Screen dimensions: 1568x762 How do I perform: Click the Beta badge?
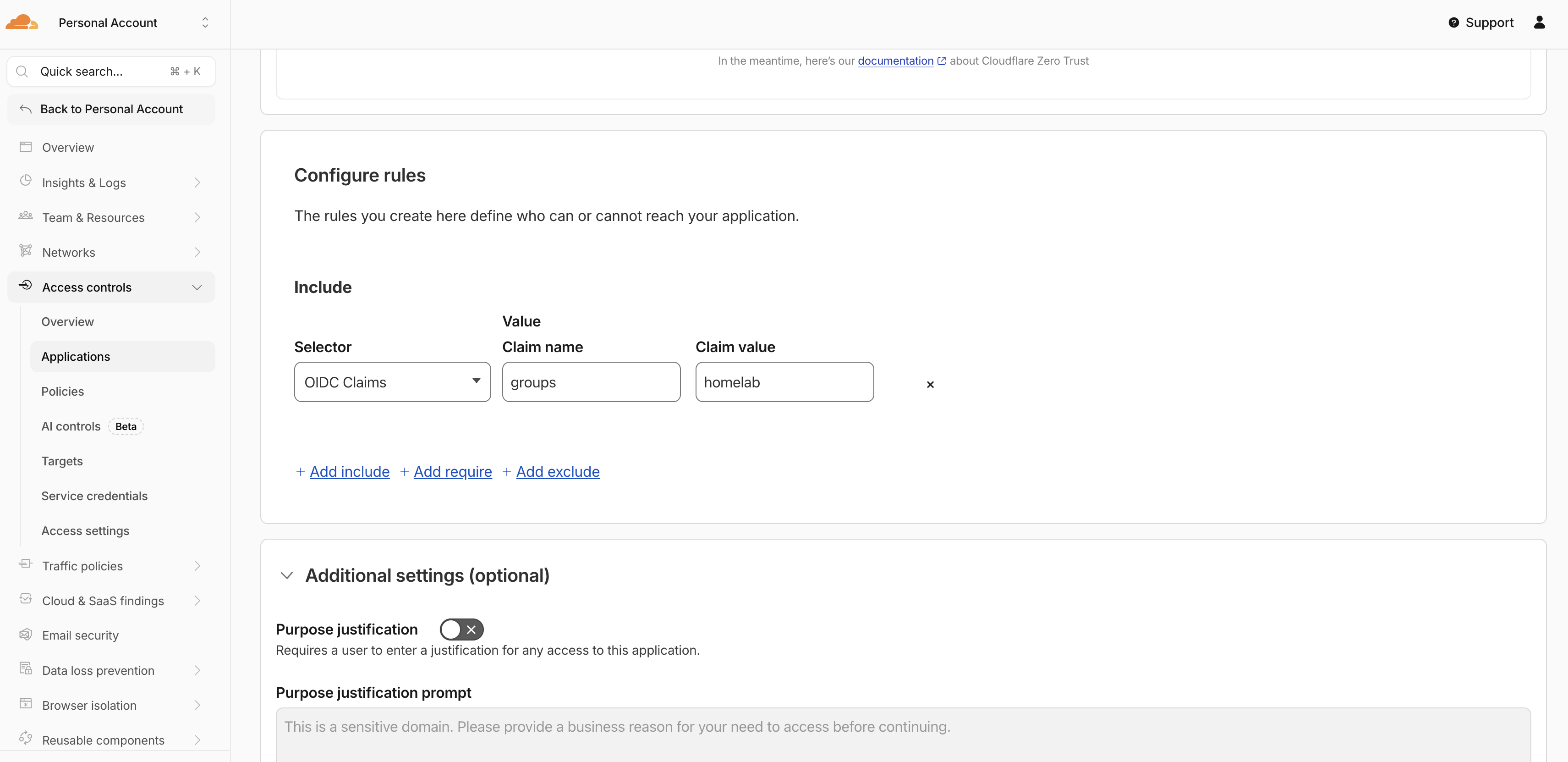(x=126, y=426)
